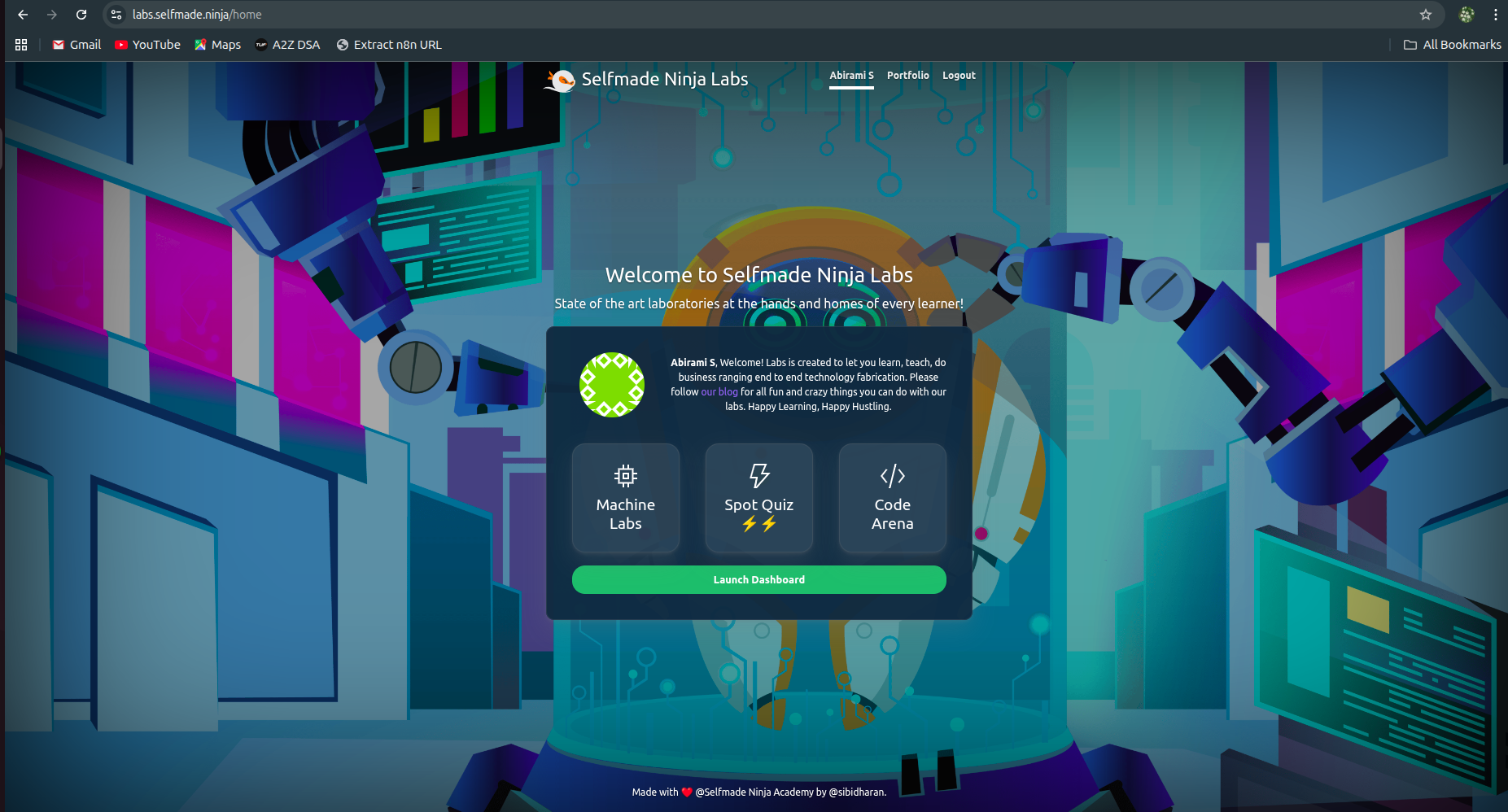Screen dimensions: 1508x812
Task: Open the browser profile avatar
Action: point(1466,15)
